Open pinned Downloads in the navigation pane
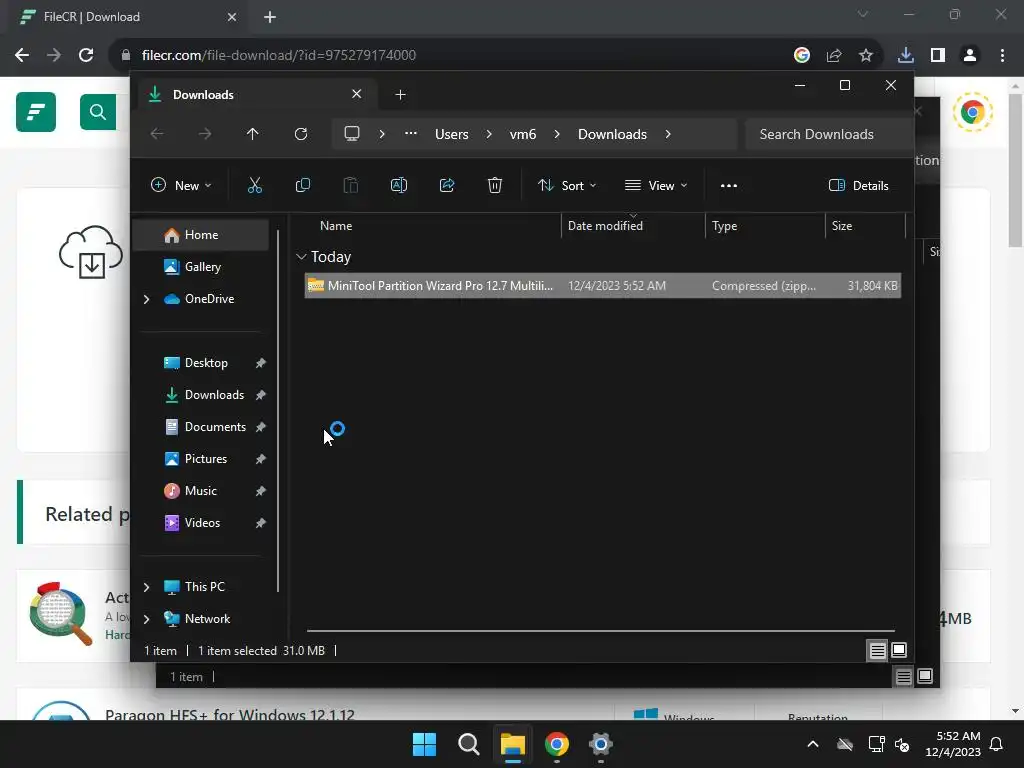The height and width of the screenshot is (768, 1024). 214,394
